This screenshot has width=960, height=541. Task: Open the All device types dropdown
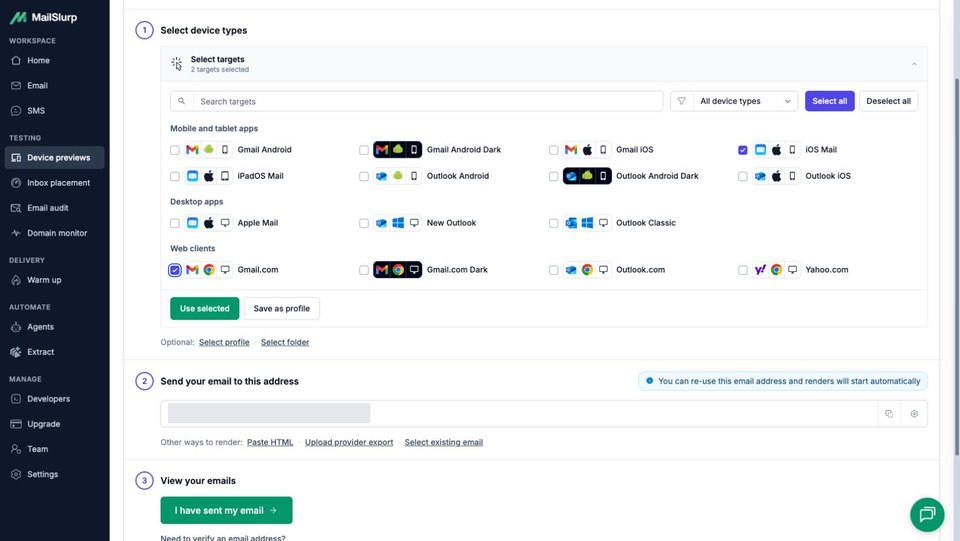(x=745, y=102)
